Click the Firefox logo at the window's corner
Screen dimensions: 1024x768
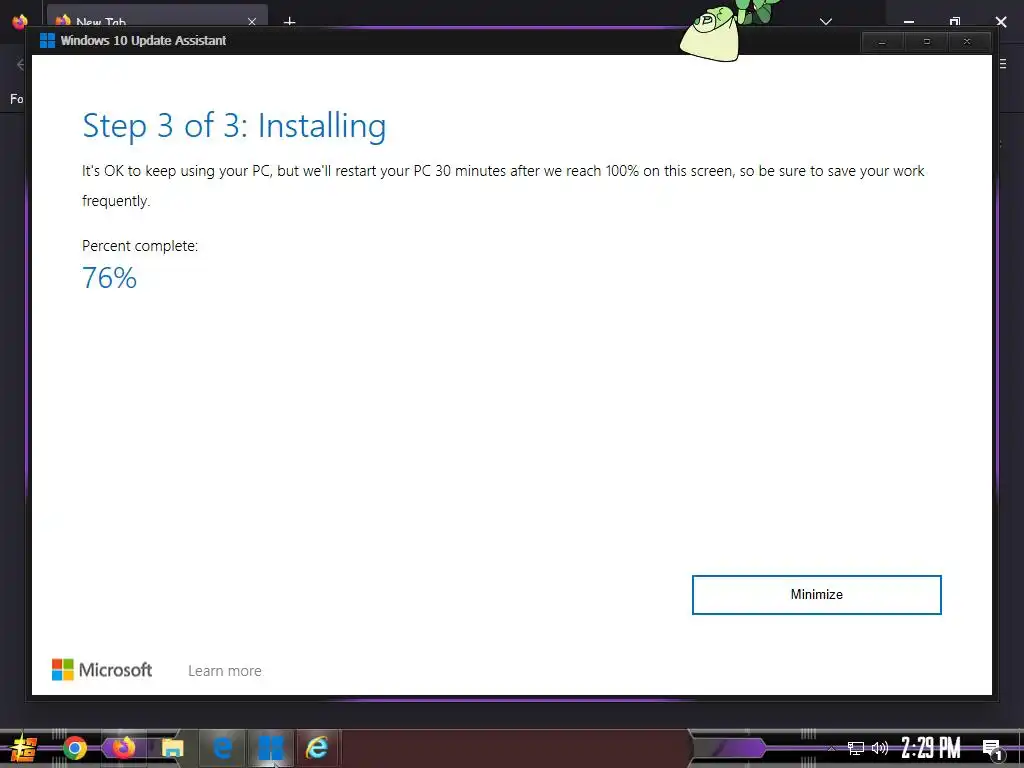[20, 22]
